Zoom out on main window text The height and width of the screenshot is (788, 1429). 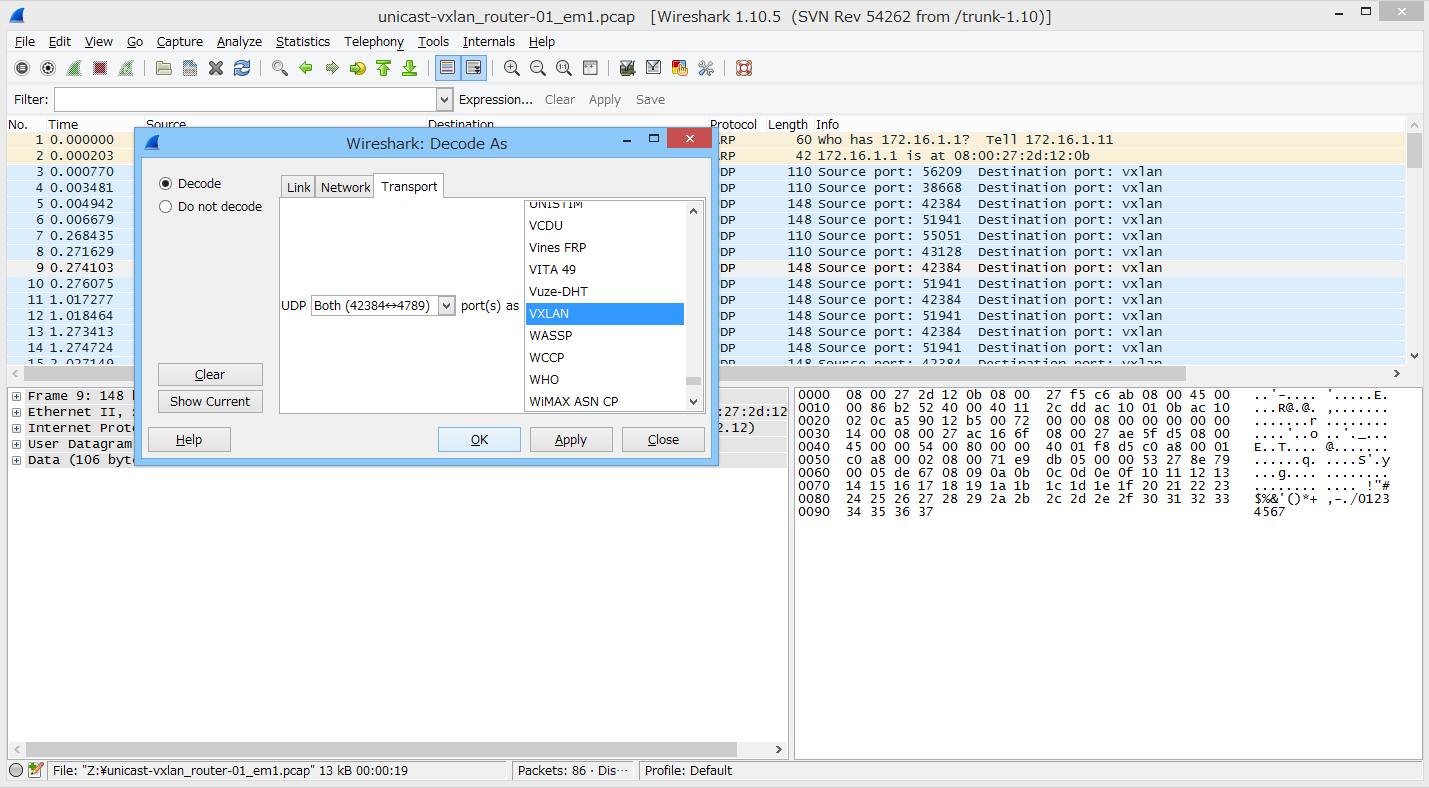(x=538, y=68)
